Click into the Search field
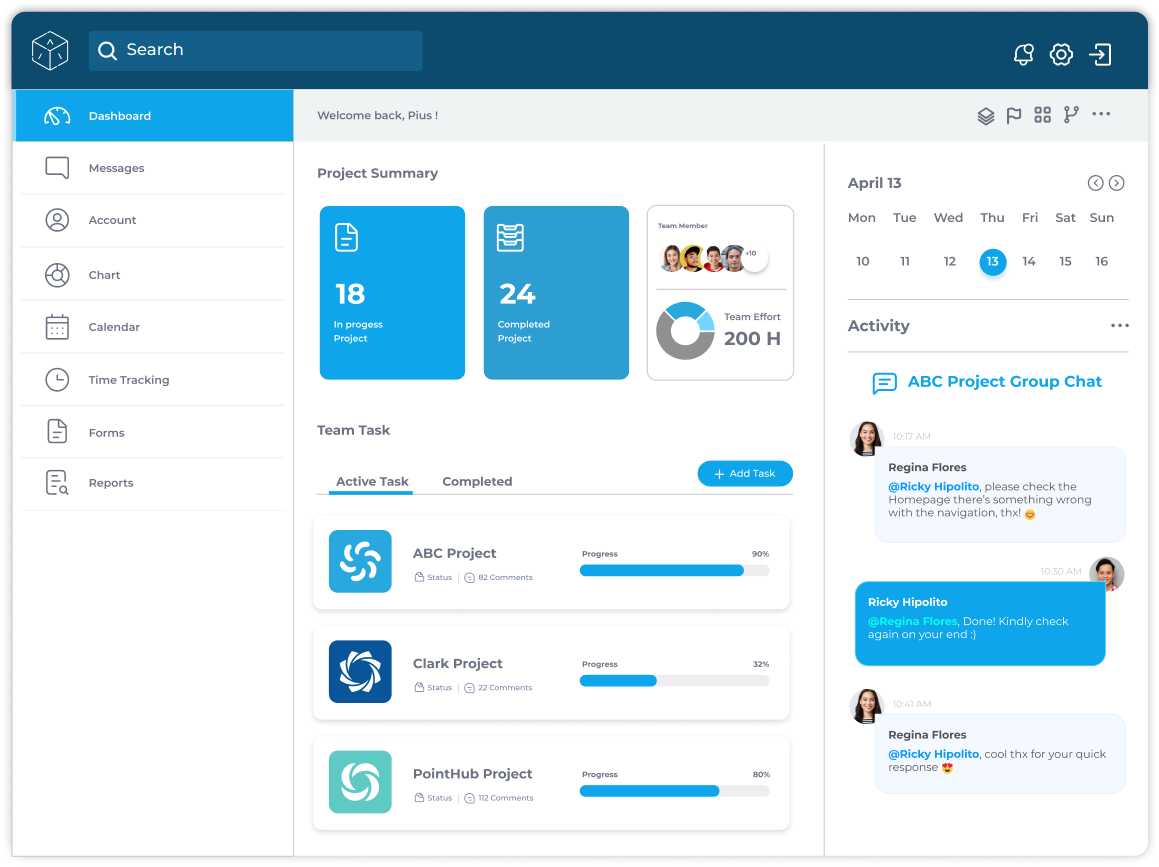Screen dimensions: 1159x867 pyautogui.click(x=256, y=50)
